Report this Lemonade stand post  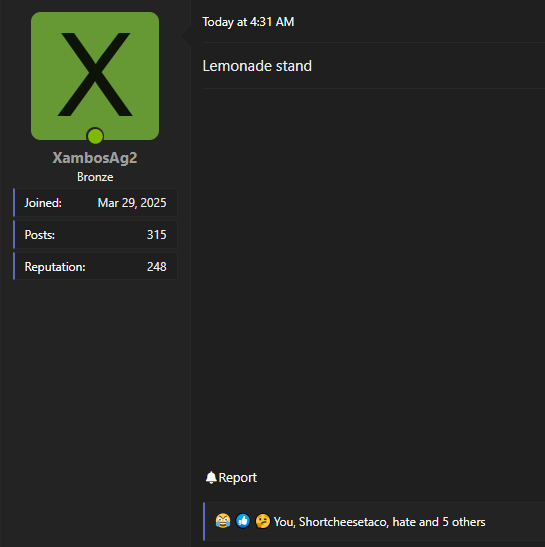tap(231, 477)
